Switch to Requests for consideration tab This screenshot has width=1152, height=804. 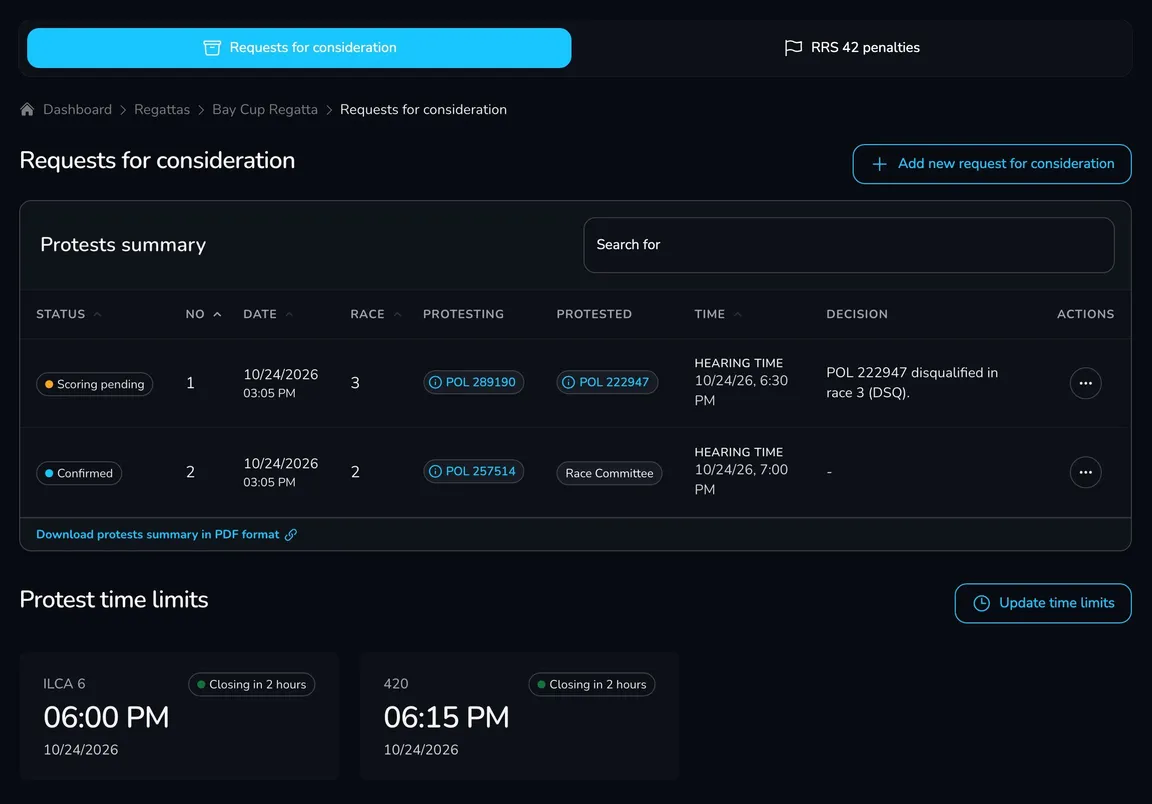point(299,48)
